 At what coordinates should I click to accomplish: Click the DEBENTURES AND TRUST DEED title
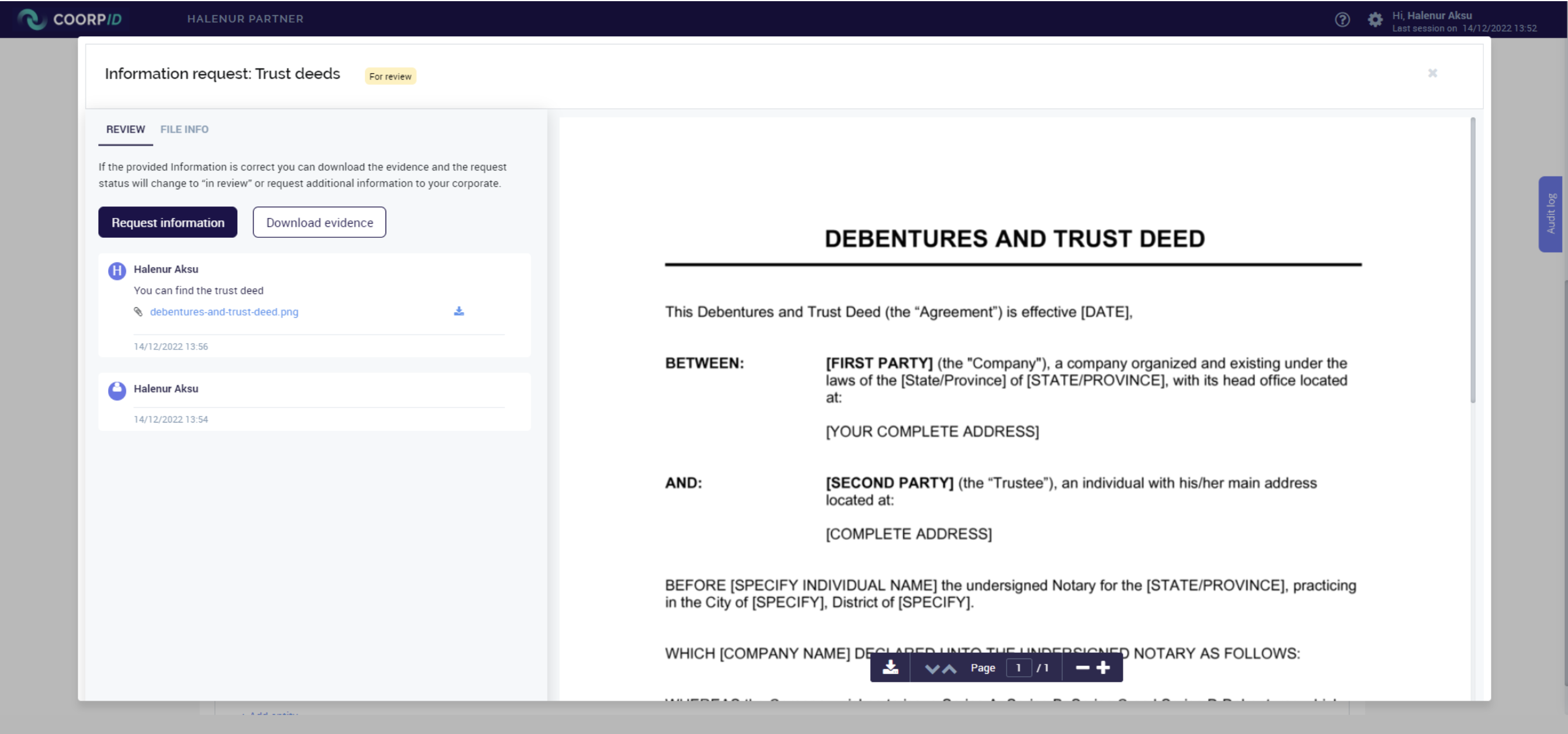(x=1015, y=239)
